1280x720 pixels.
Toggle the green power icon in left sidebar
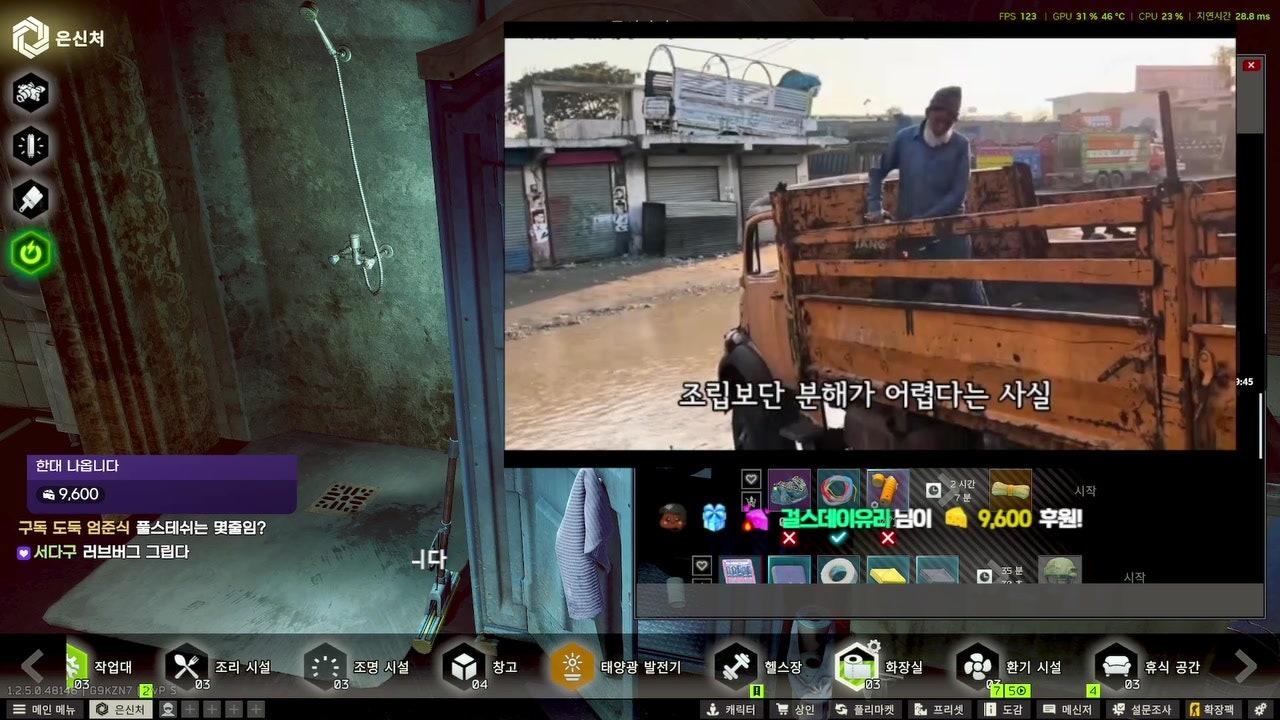click(x=31, y=253)
